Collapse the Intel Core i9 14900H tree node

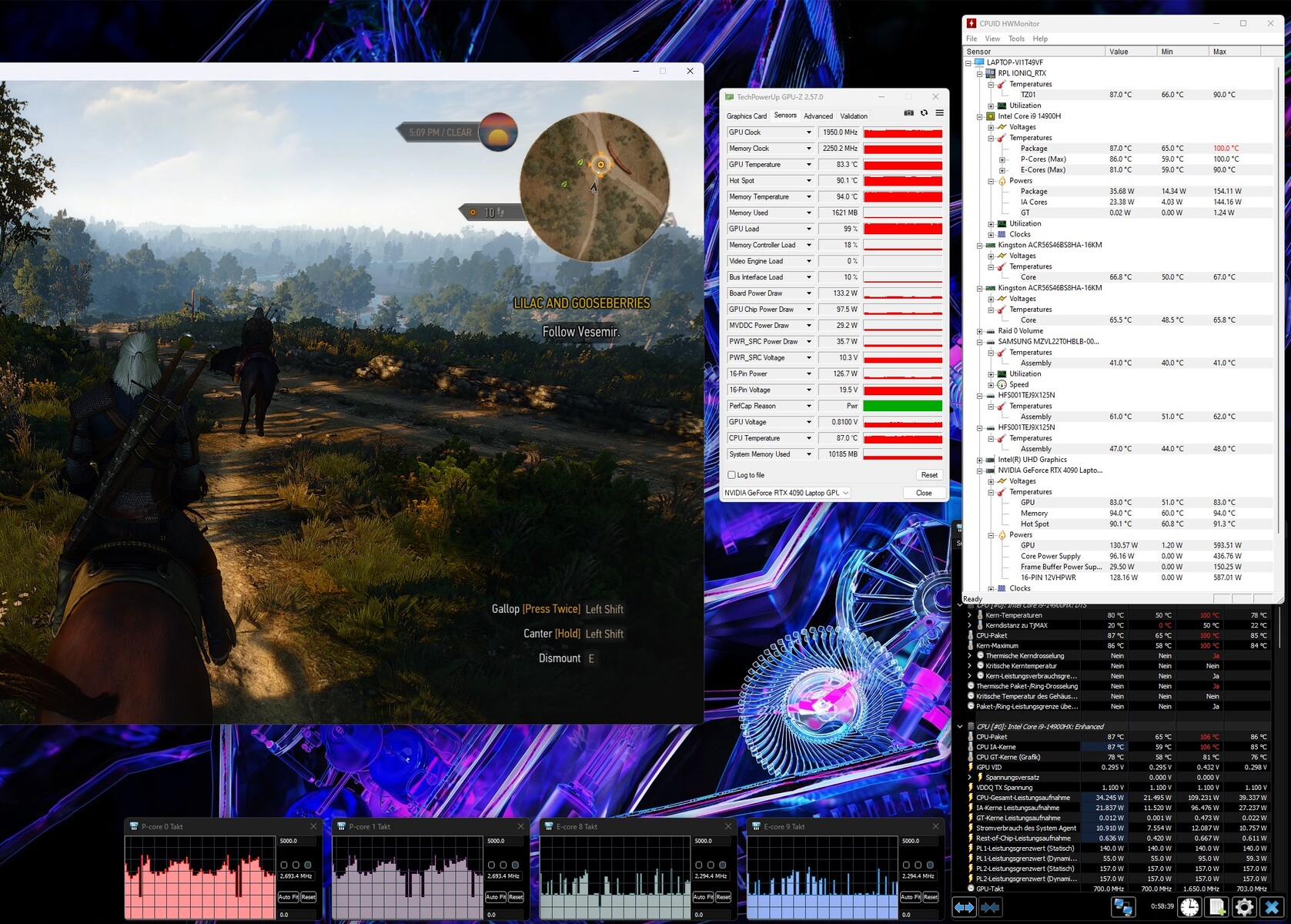click(x=980, y=117)
